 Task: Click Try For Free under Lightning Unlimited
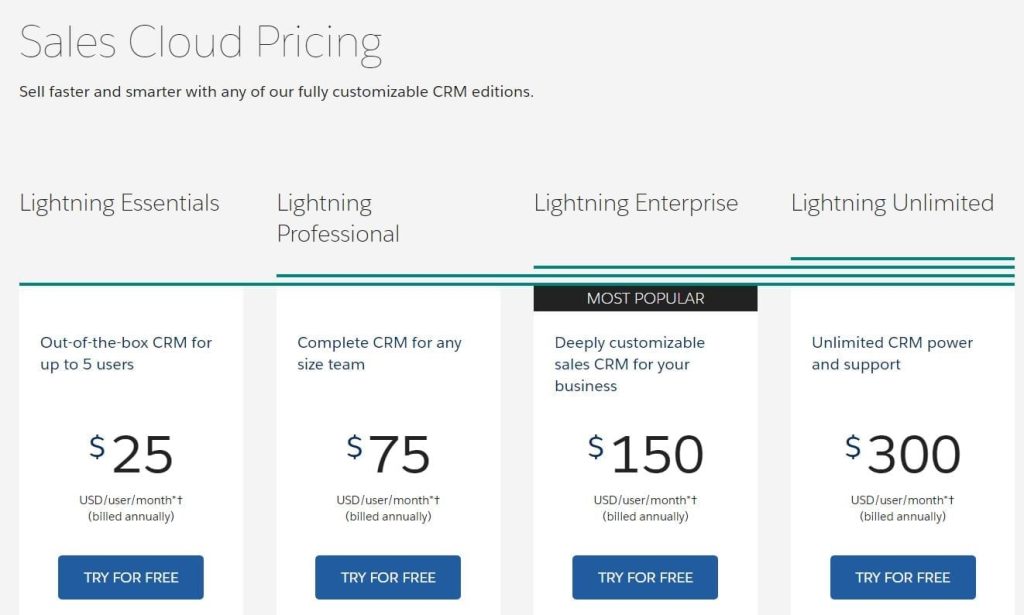[903, 577]
